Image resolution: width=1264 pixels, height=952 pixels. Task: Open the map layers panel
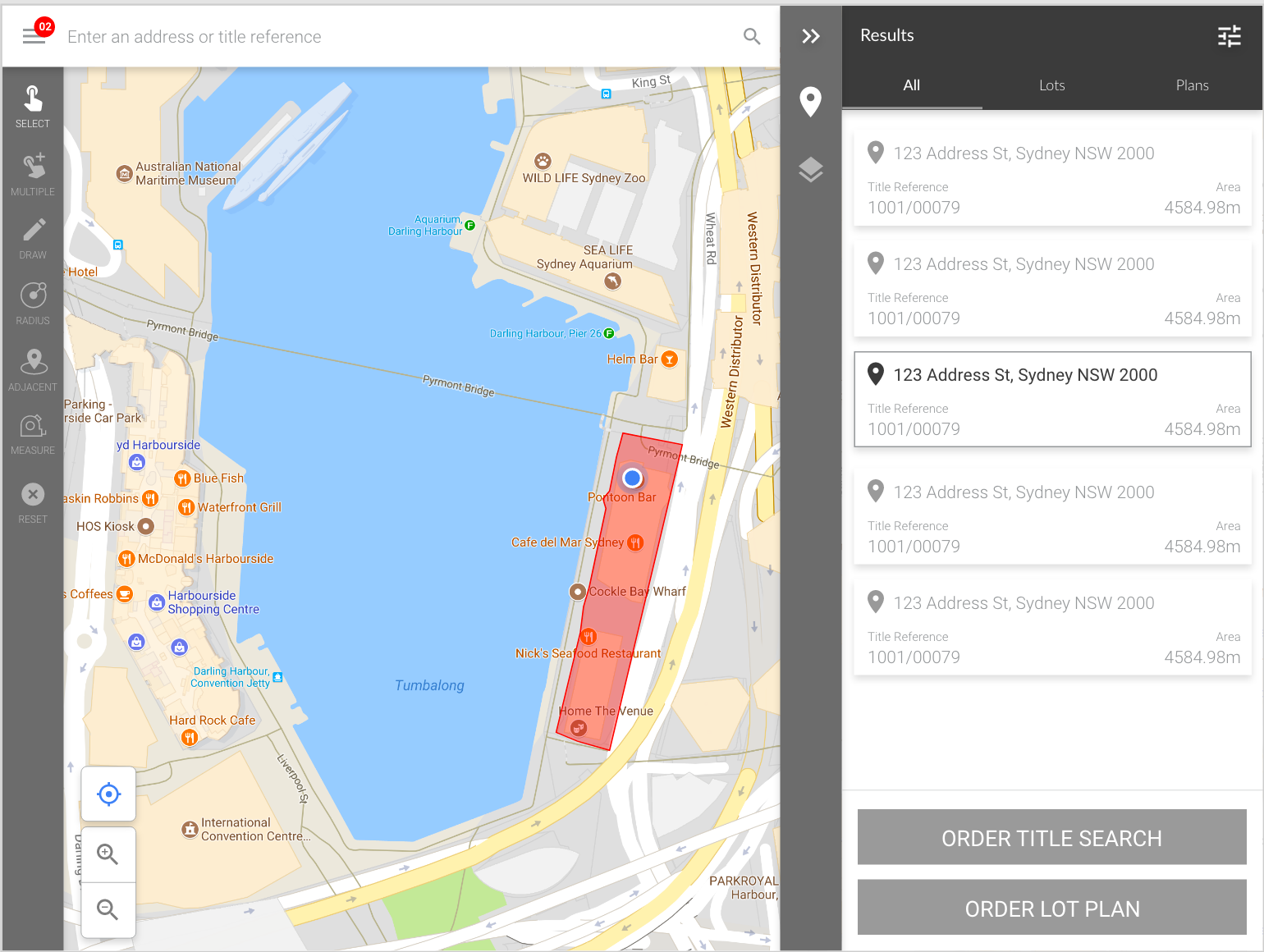pos(811,169)
